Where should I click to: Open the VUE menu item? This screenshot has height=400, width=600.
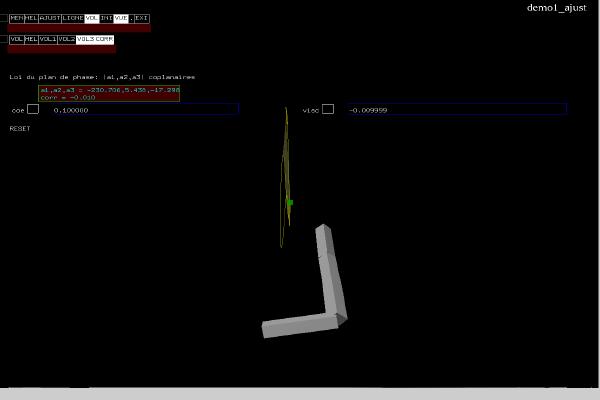click(x=121, y=18)
